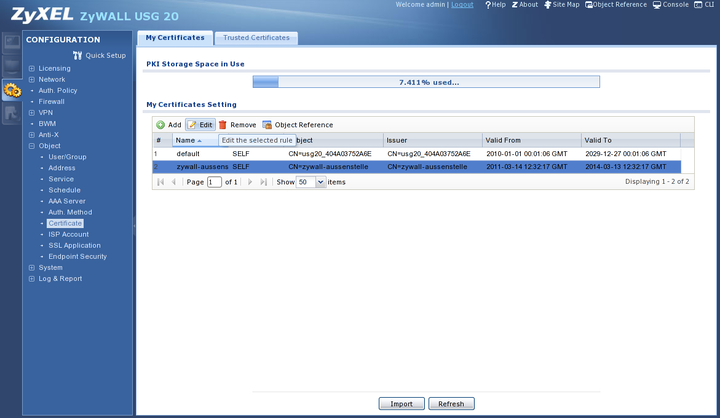Expand the System menu node

pos(32,267)
